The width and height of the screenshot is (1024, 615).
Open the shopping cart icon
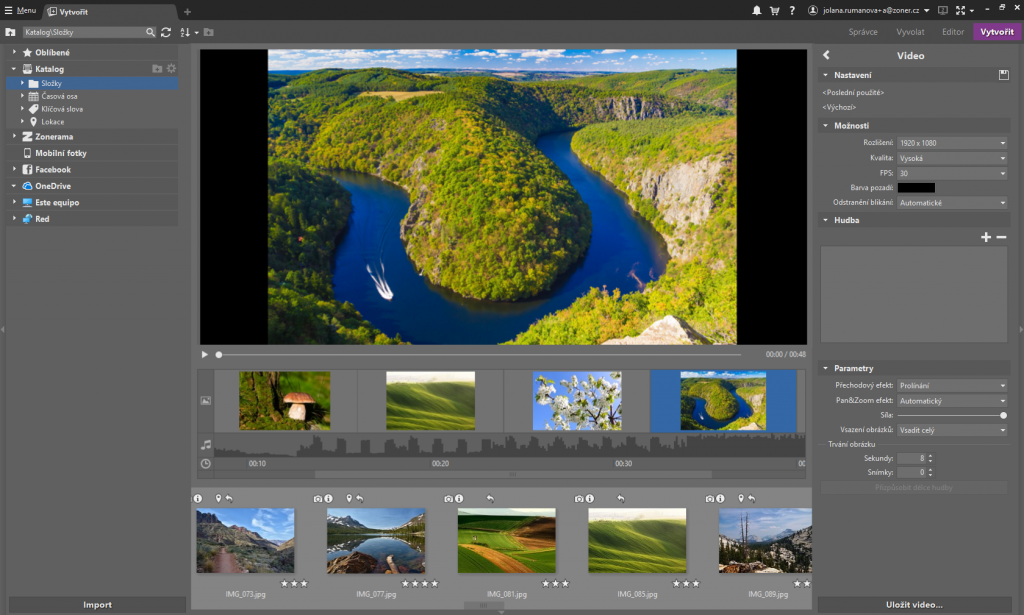[x=774, y=10]
